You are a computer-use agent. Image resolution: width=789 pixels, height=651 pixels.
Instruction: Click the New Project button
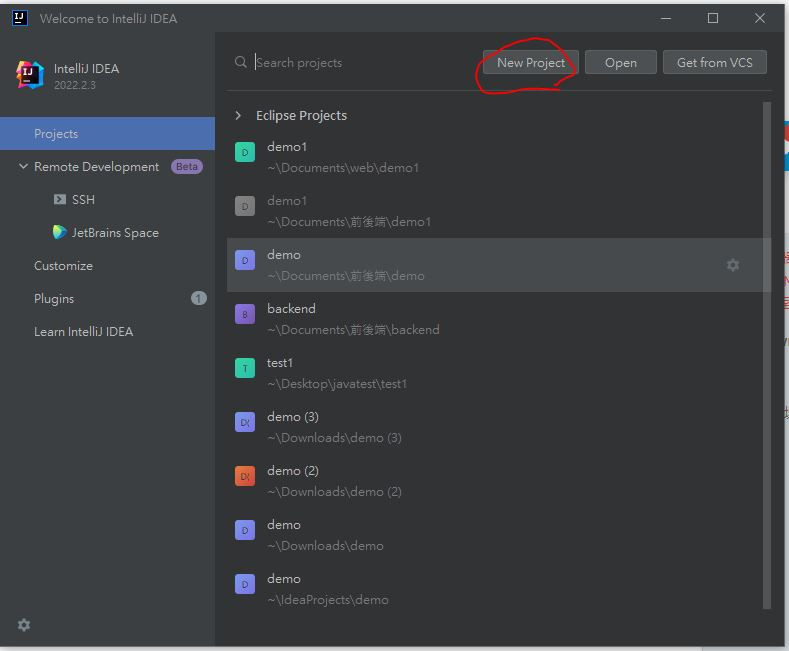530,62
